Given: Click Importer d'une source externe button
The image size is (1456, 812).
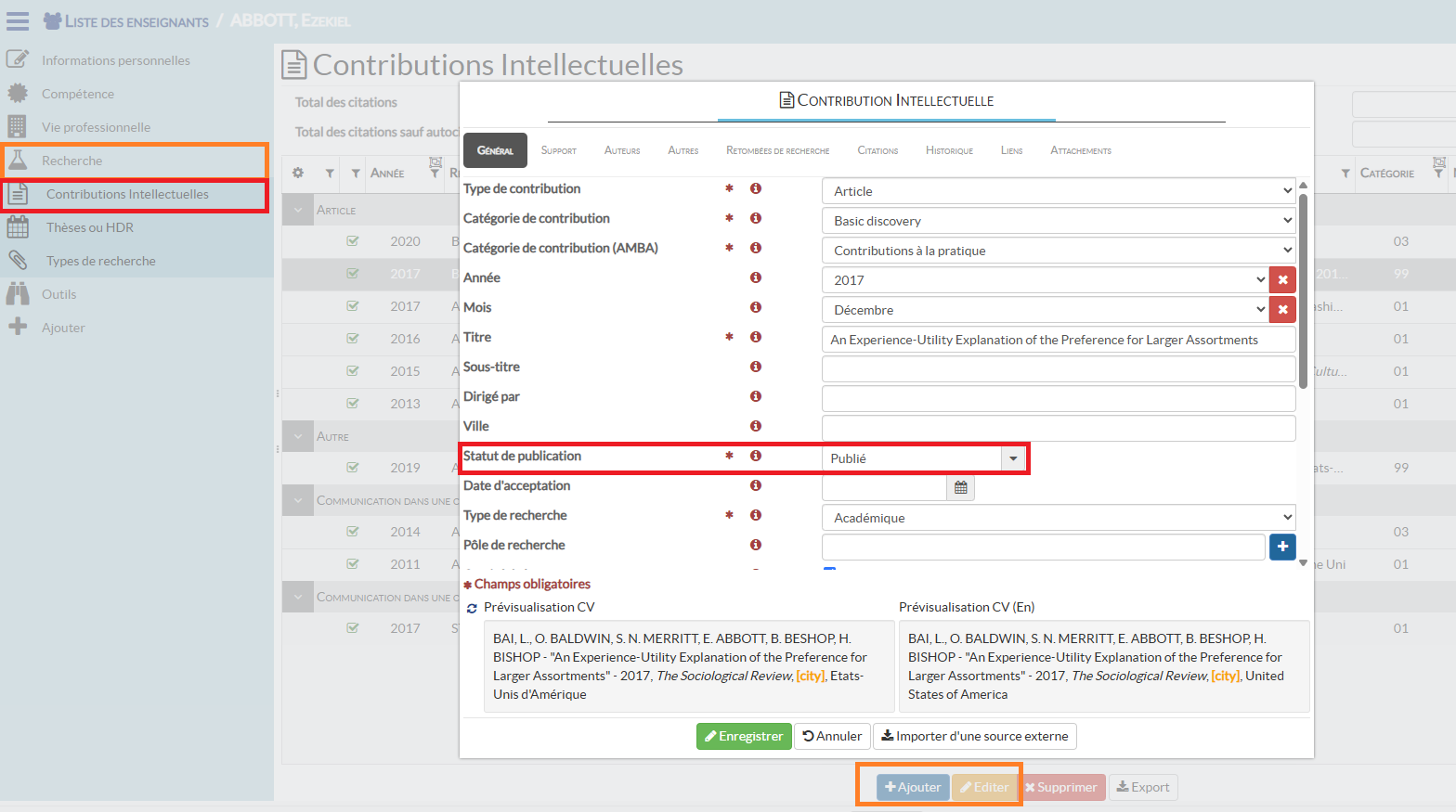Looking at the screenshot, I should pos(974,736).
